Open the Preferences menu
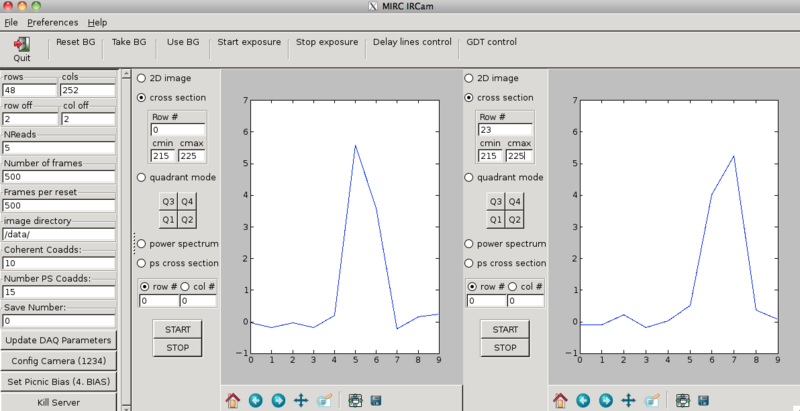 pyautogui.click(x=53, y=22)
